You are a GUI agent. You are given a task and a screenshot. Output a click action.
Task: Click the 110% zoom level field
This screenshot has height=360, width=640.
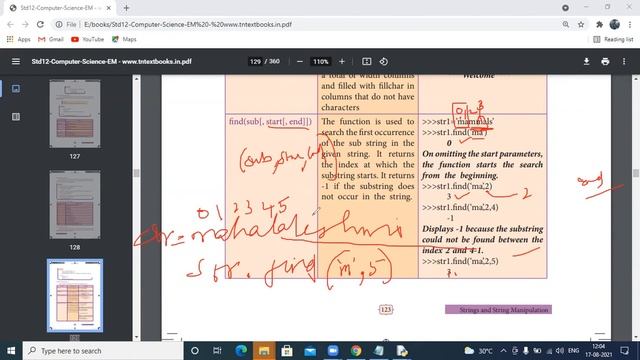(320, 61)
